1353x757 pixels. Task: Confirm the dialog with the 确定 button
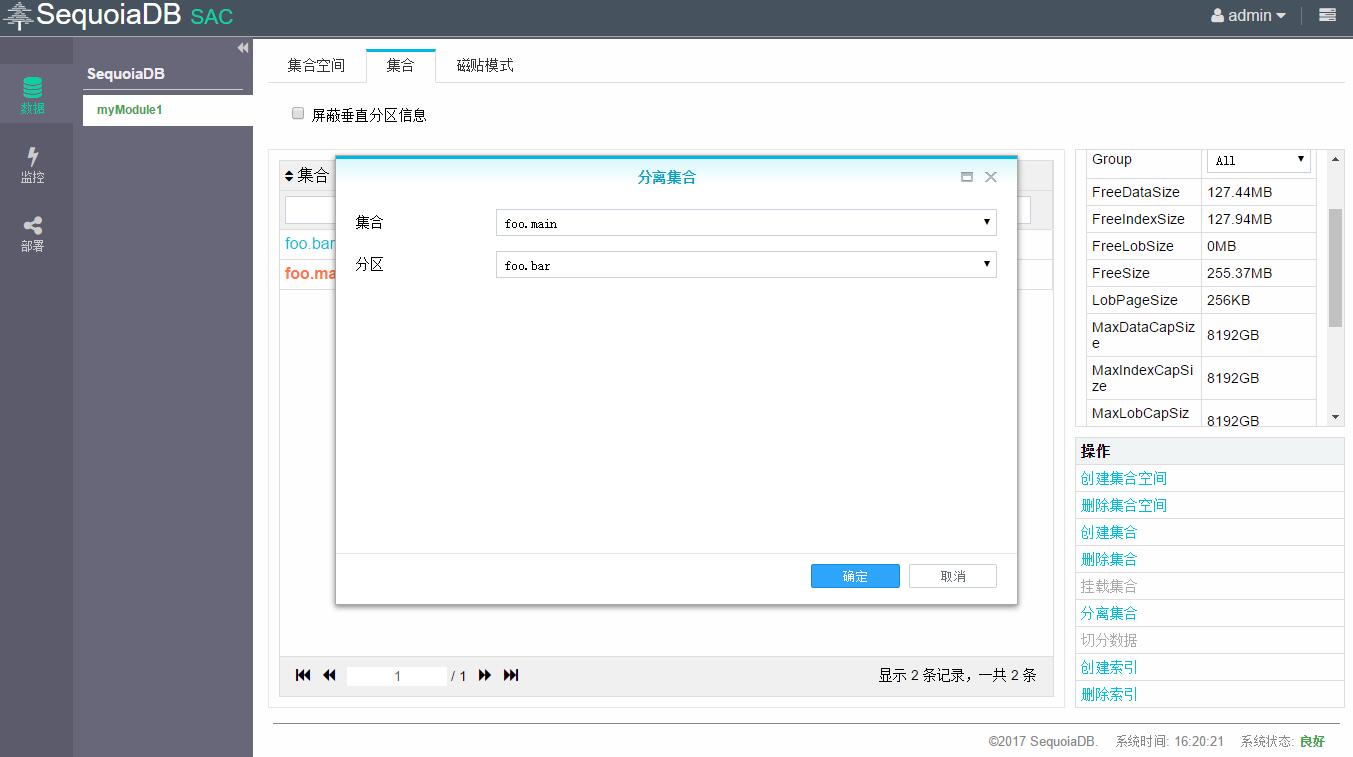854,575
